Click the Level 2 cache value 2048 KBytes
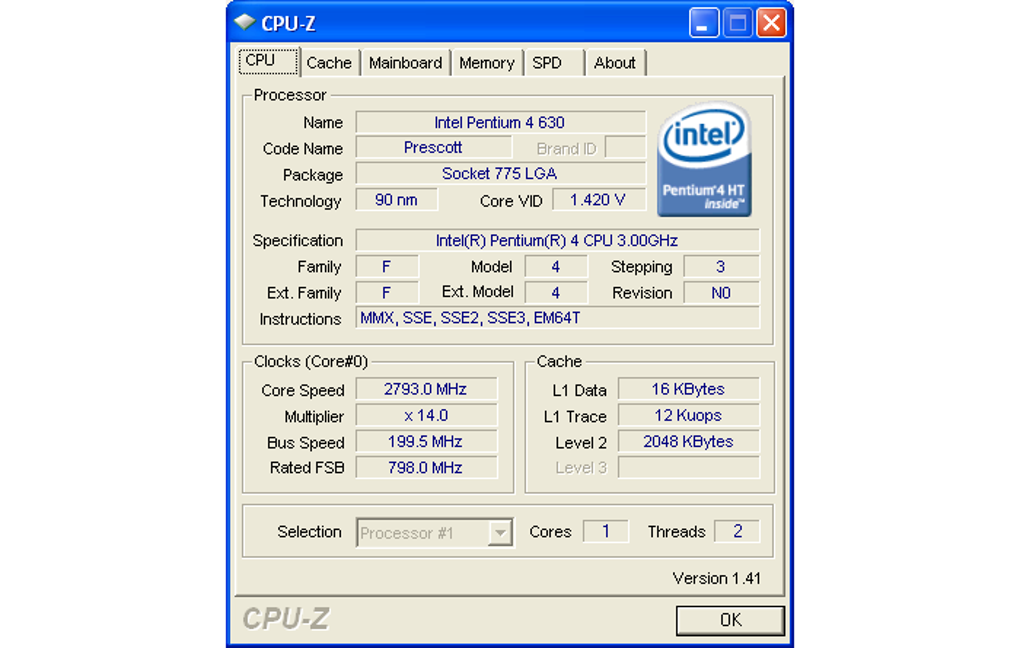The width and height of the screenshot is (1020, 648). coord(688,441)
